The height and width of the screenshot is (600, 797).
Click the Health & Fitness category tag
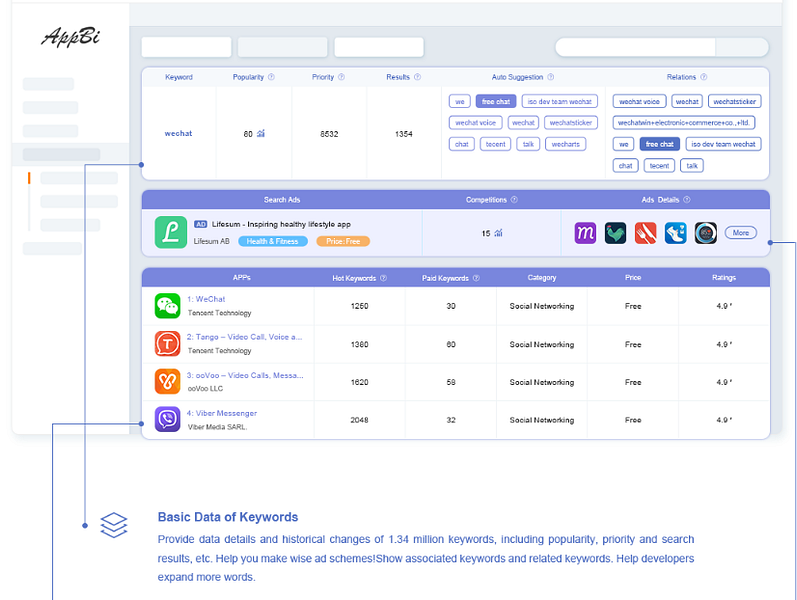coord(273,241)
